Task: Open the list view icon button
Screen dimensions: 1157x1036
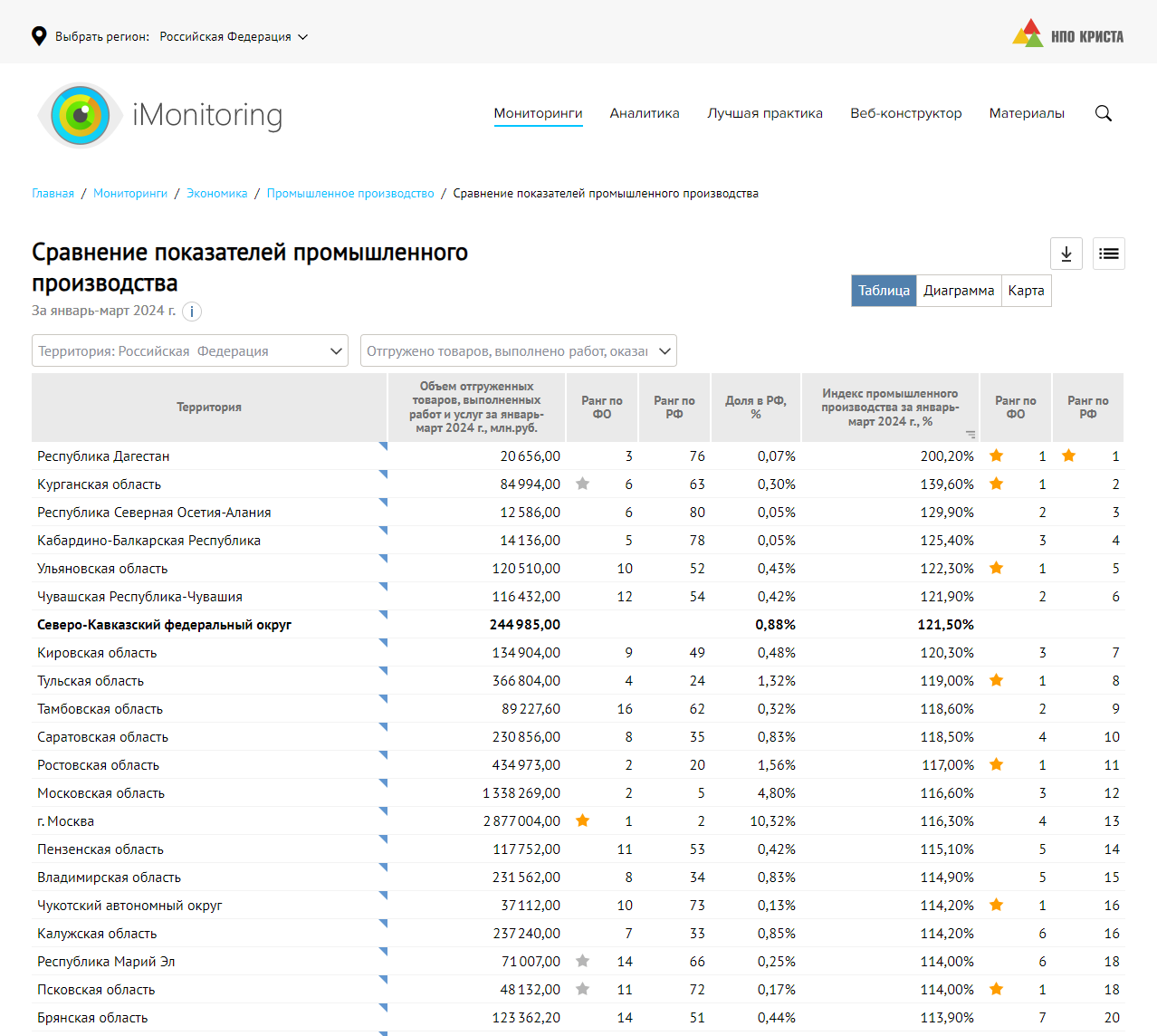Action: (x=1109, y=254)
